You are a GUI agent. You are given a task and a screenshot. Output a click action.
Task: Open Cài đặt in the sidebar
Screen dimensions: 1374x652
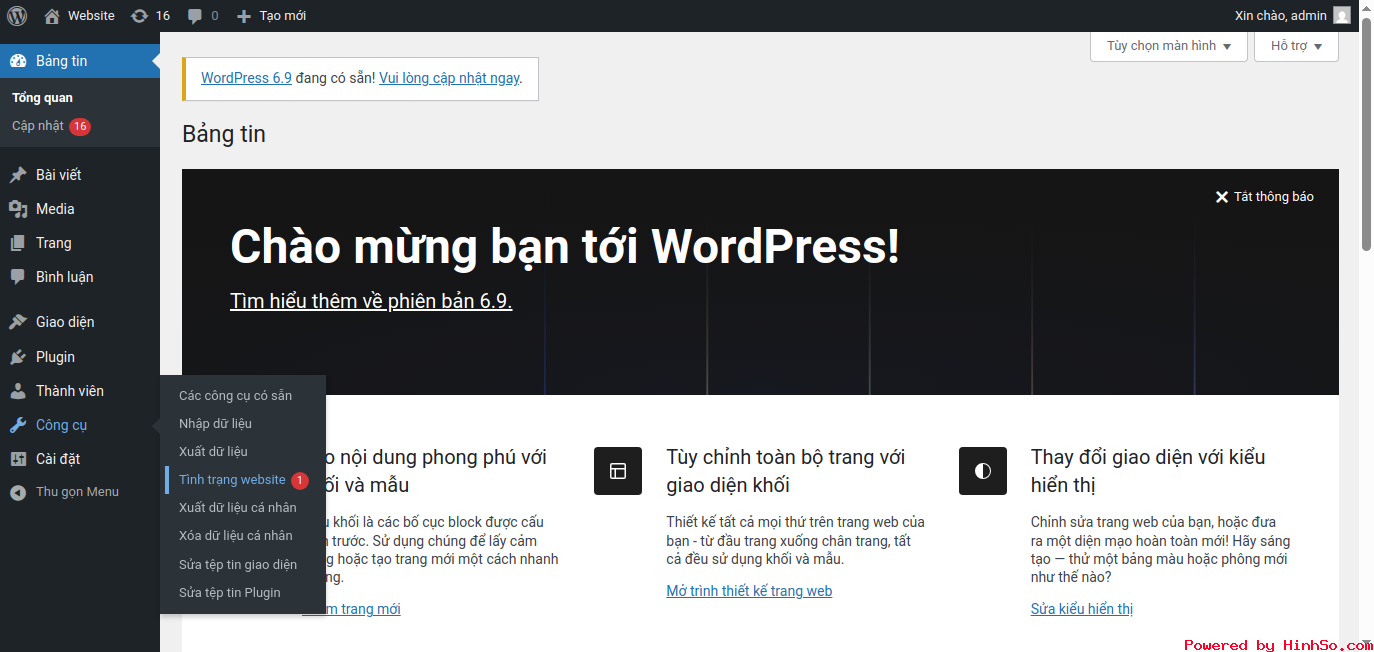58,459
